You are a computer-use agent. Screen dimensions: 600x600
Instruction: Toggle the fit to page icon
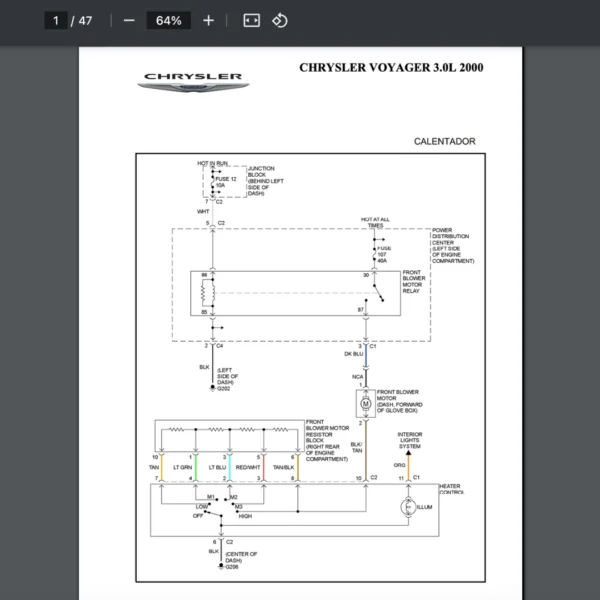pos(251,20)
